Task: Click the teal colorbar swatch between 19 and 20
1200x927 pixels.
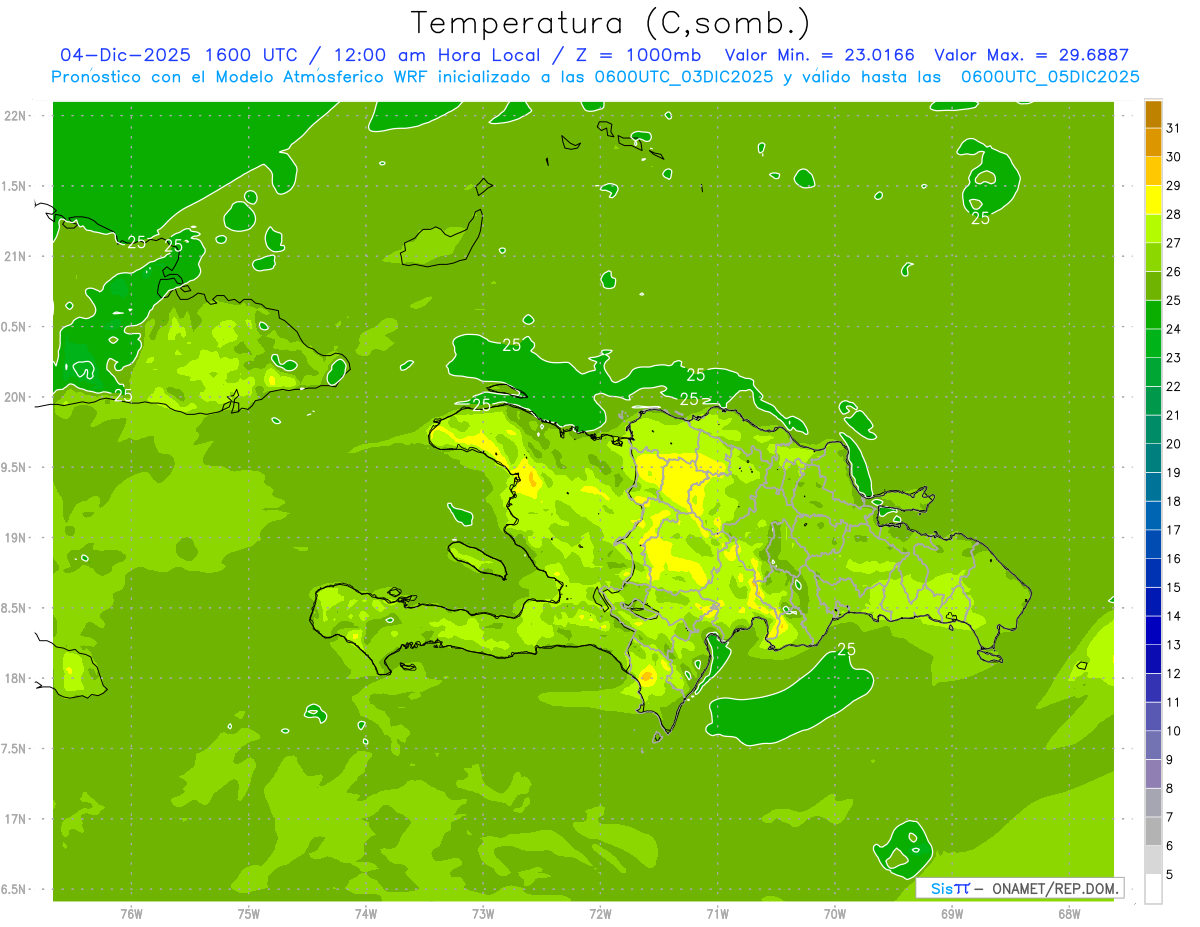Action: pyautogui.click(x=1153, y=458)
